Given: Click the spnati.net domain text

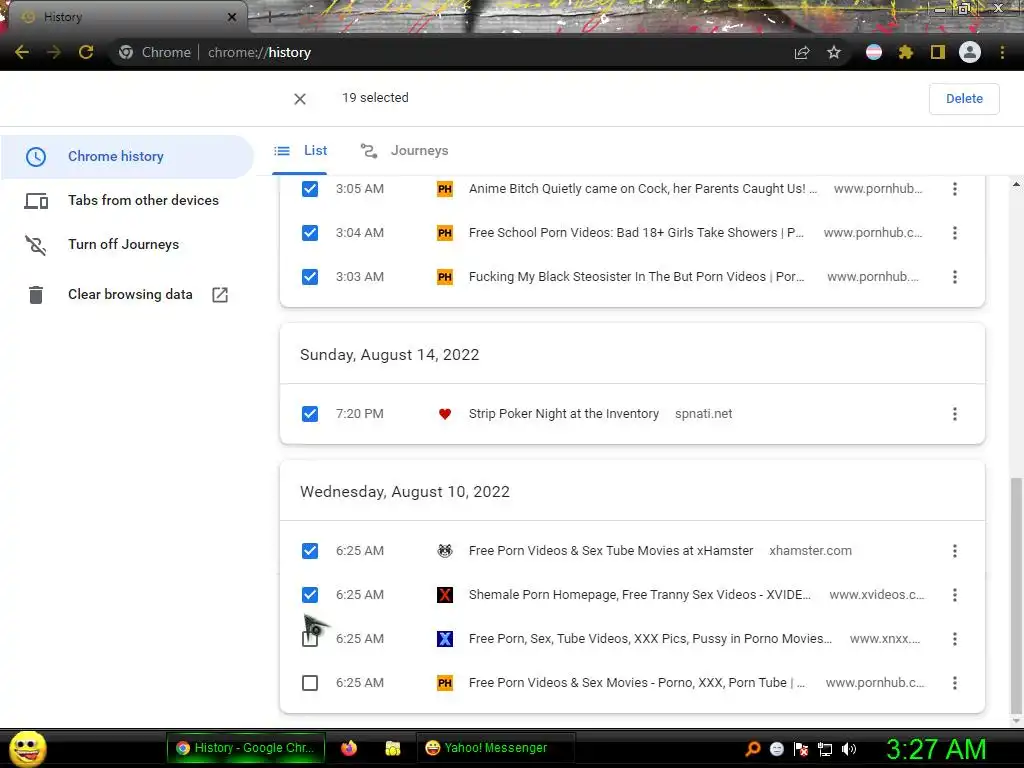Looking at the screenshot, I should point(703,414).
